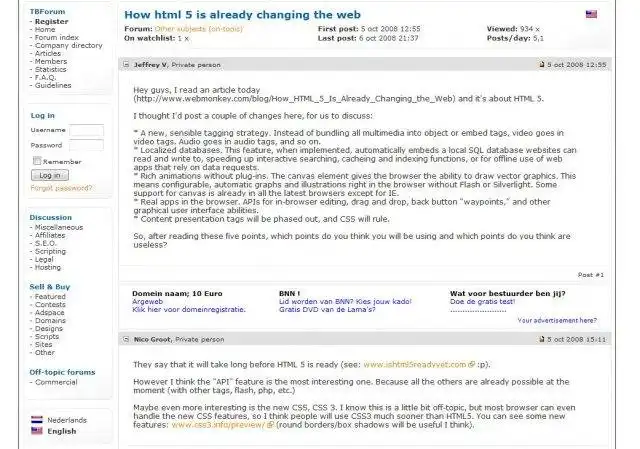Click the US flag icon beside thread title
This screenshot has height=449, width=640.
[x=591, y=15]
